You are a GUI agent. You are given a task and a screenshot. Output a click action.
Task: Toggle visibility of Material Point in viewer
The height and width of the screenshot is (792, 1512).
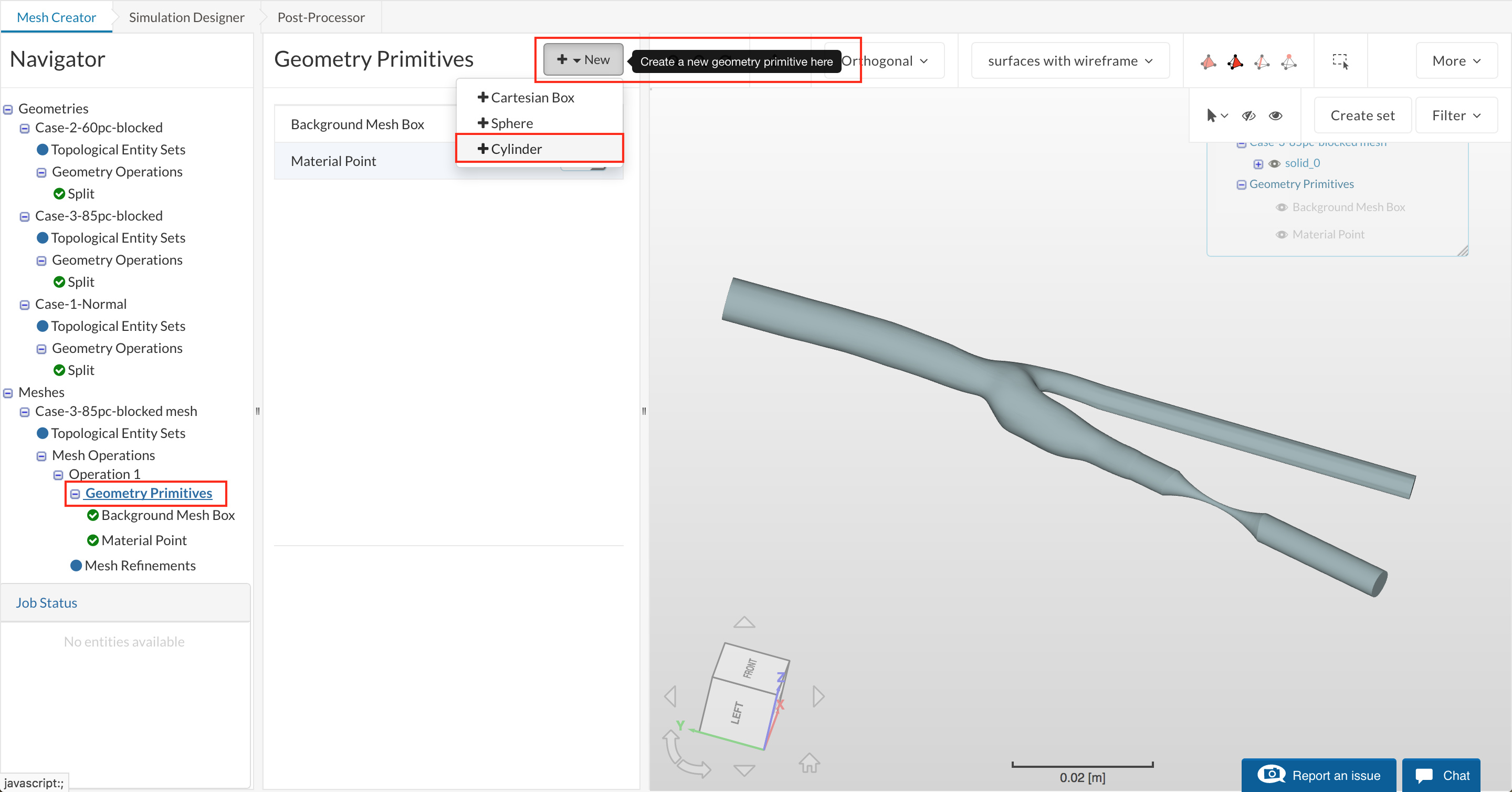(x=1282, y=235)
